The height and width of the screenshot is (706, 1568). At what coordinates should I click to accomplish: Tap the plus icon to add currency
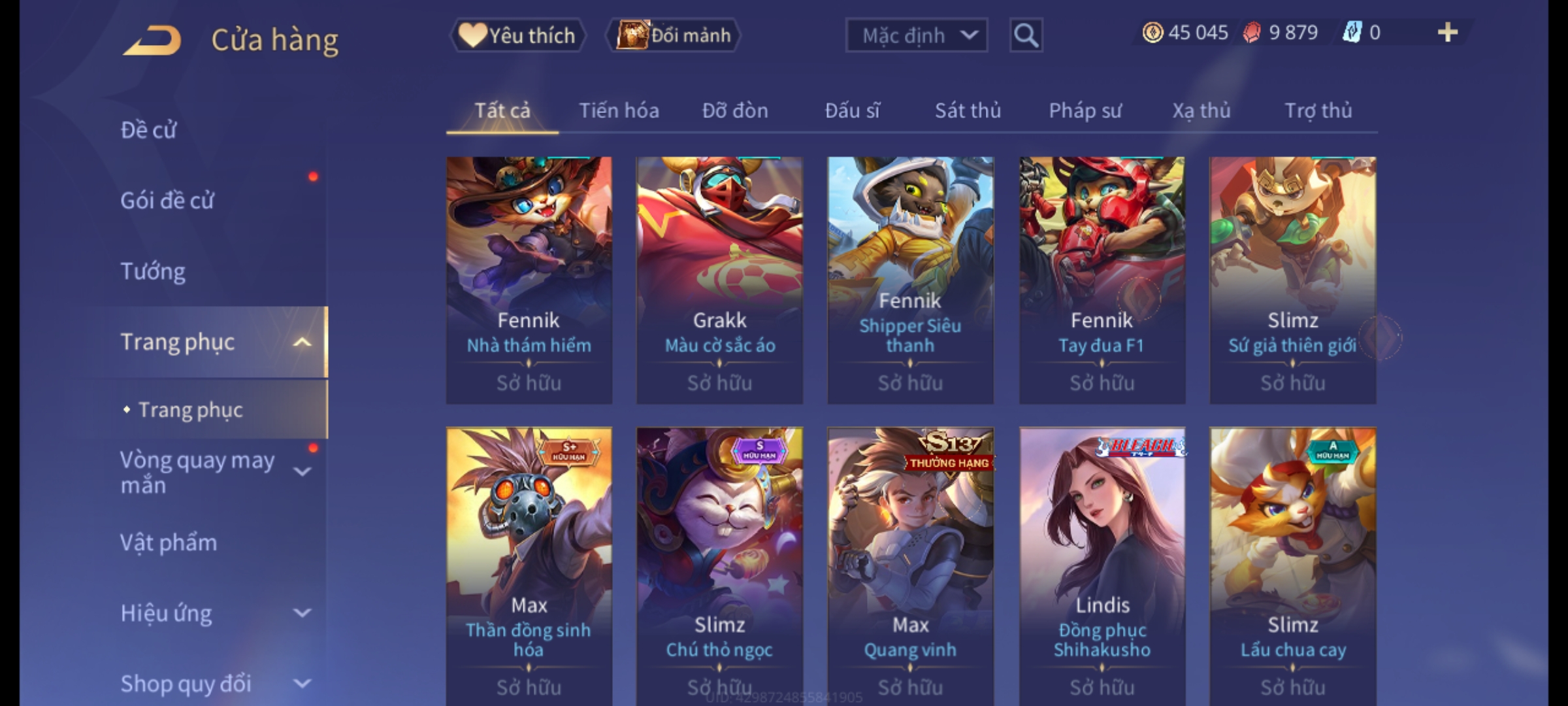[x=1447, y=33]
